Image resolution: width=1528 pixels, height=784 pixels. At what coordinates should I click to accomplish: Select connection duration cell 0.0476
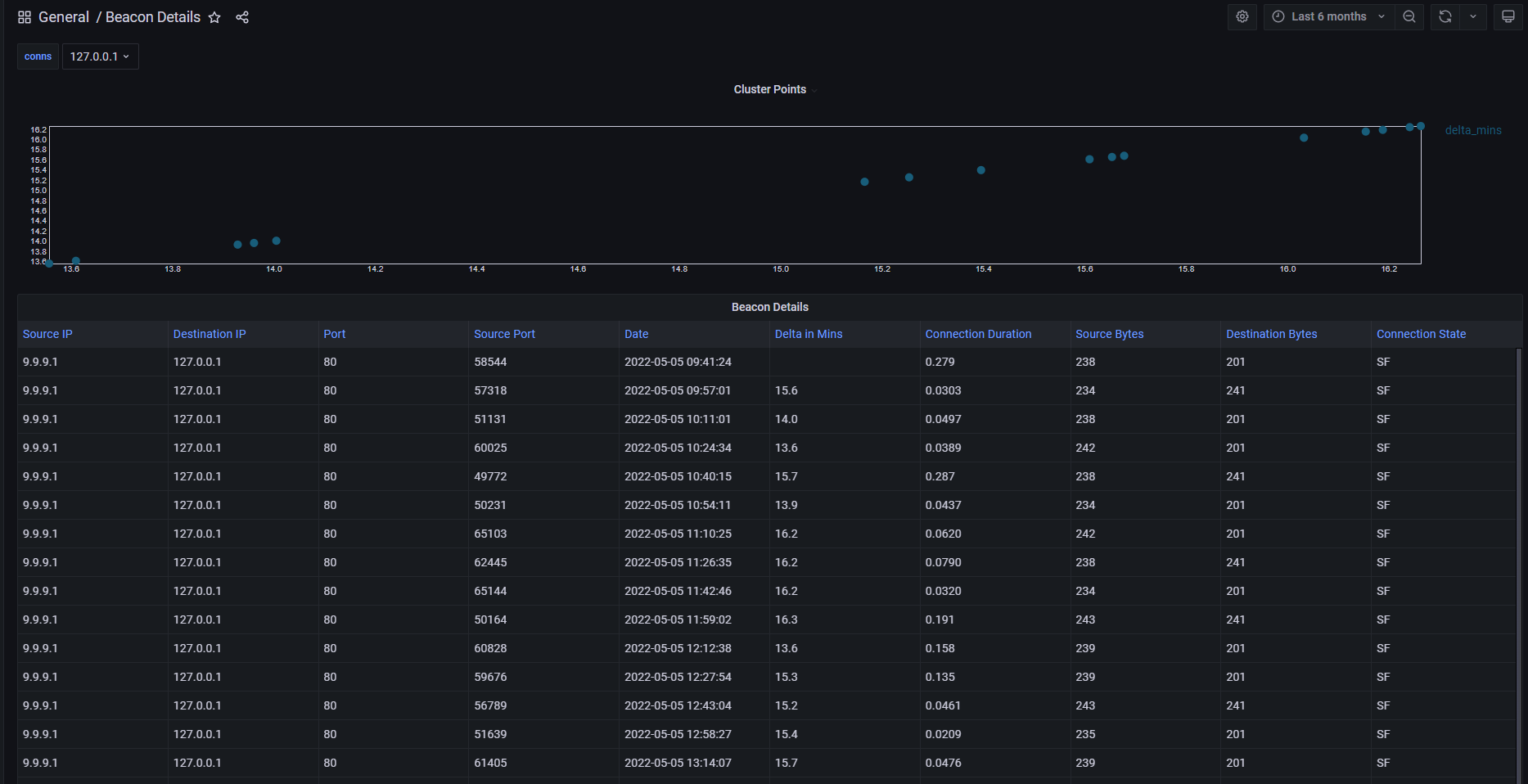(x=995, y=763)
